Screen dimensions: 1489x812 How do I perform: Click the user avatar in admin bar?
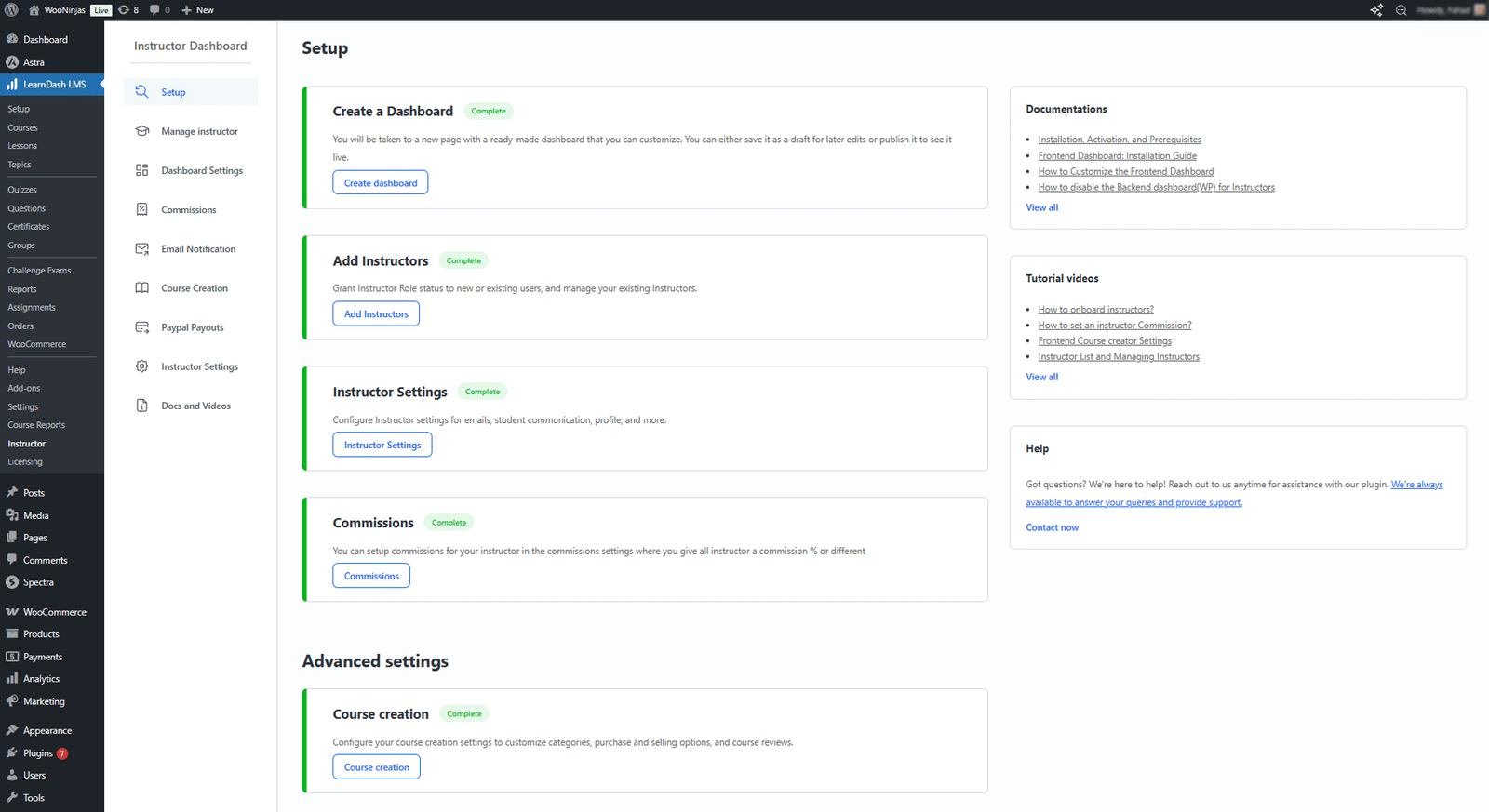(x=1480, y=10)
